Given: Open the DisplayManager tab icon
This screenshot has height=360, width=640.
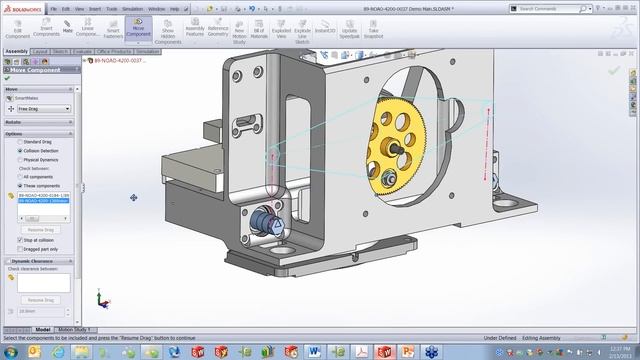Looking at the screenshot, I should tap(44, 62).
